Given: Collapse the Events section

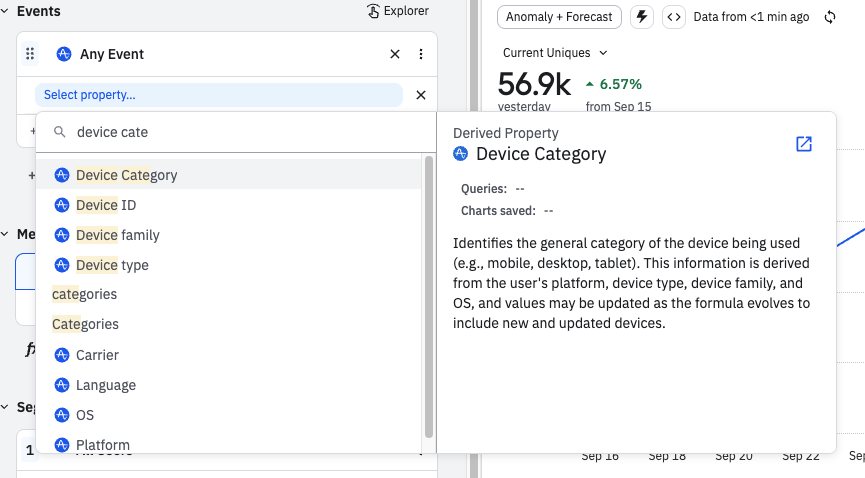Looking at the screenshot, I should click(6, 11).
